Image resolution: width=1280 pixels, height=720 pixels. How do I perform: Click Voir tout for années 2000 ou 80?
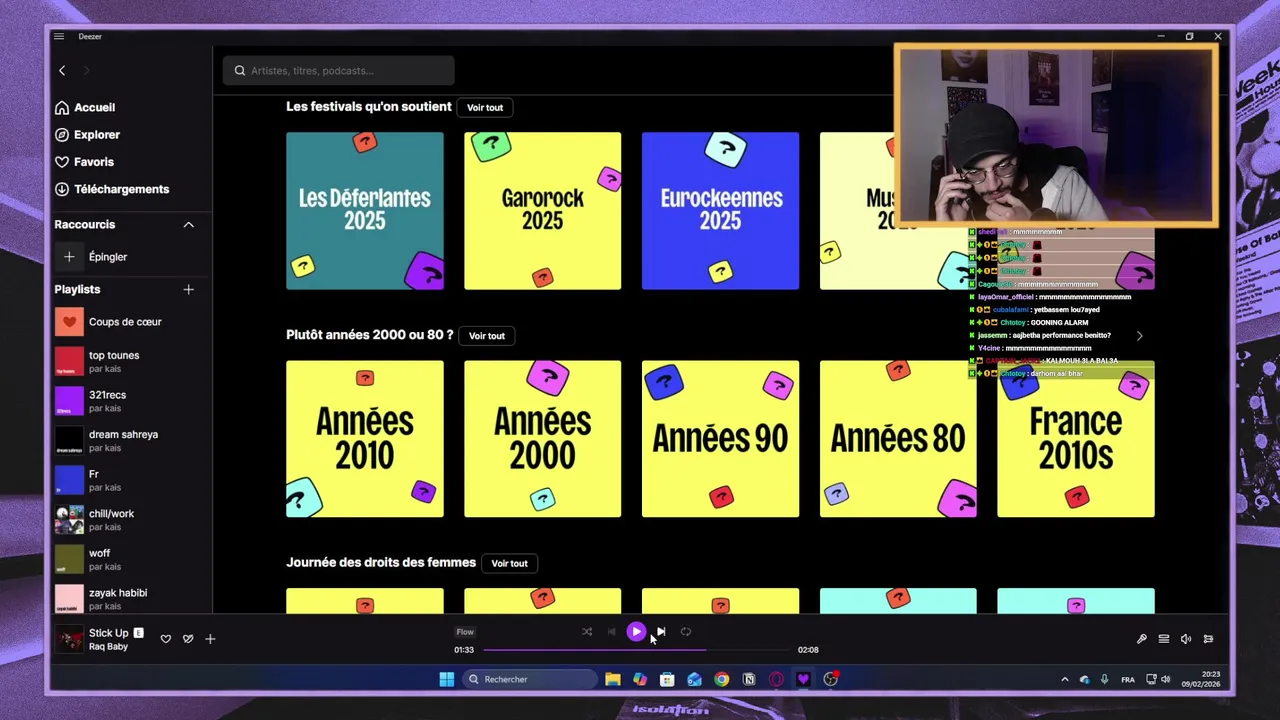pyautogui.click(x=487, y=336)
